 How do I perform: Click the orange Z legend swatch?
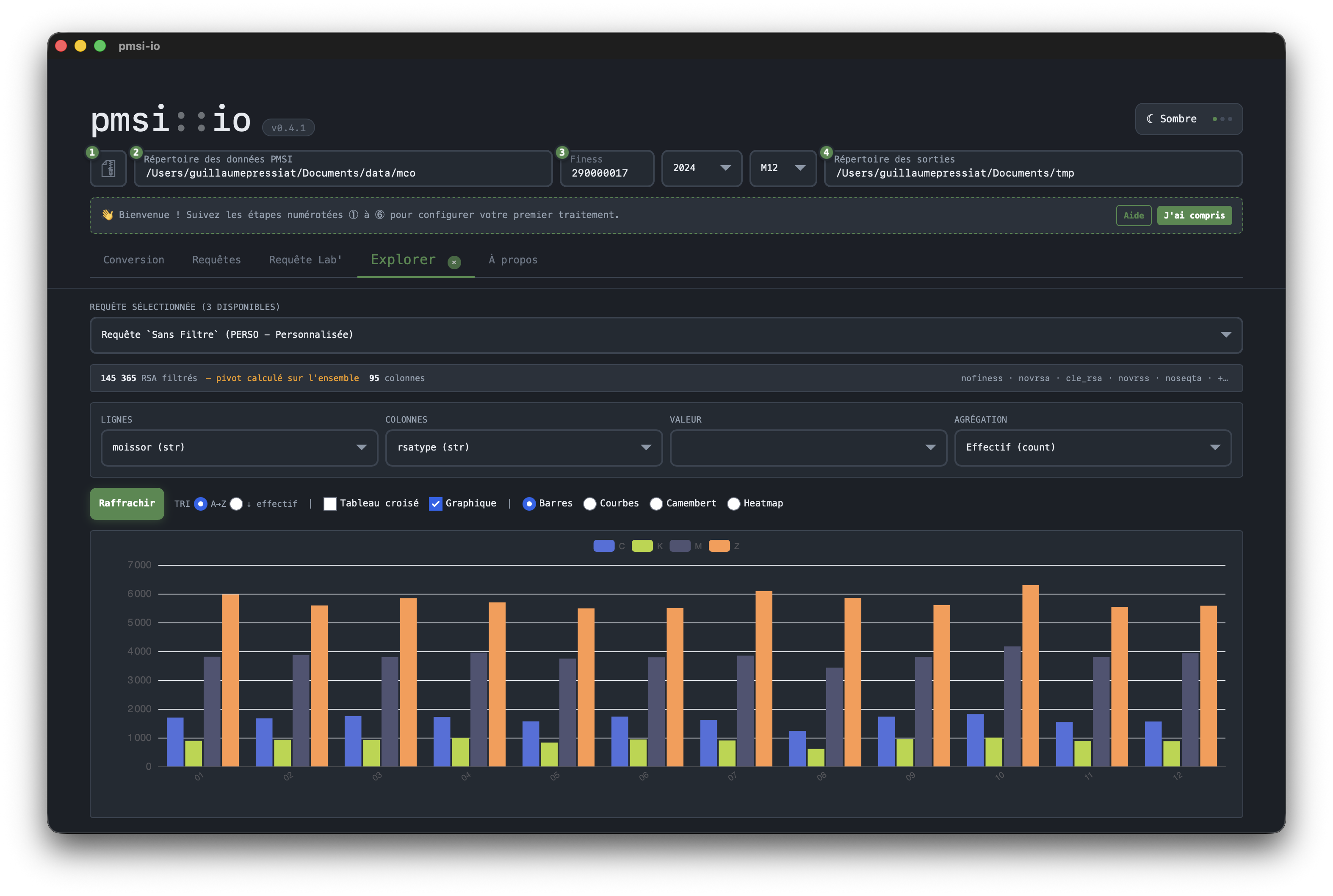point(719,546)
